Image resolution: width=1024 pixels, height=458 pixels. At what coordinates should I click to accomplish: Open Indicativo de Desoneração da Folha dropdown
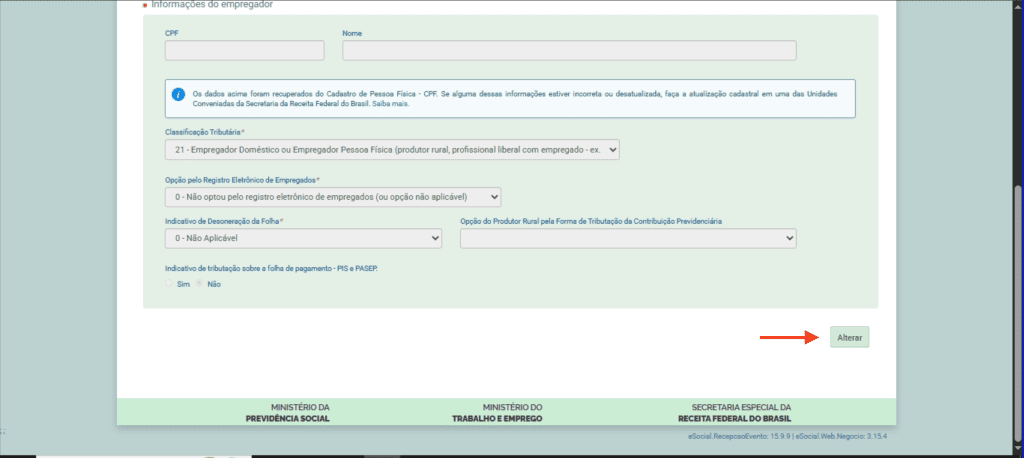[x=303, y=238]
